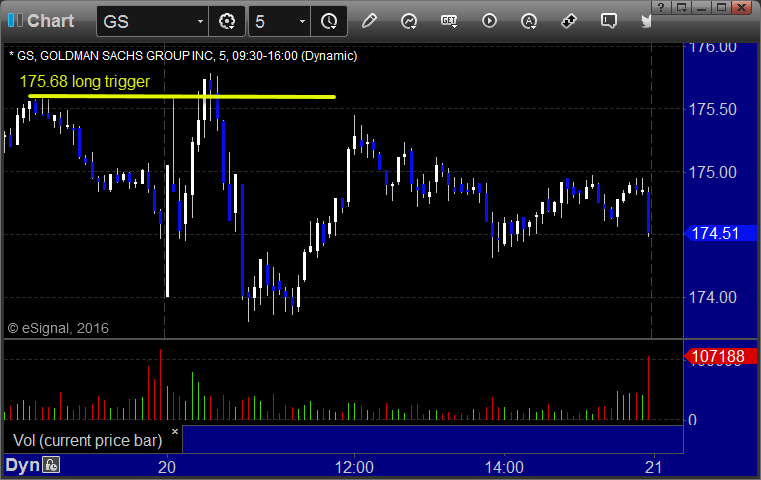Click the 20 date axis label
The width and height of the screenshot is (761, 480).
click(x=167, y=467)
